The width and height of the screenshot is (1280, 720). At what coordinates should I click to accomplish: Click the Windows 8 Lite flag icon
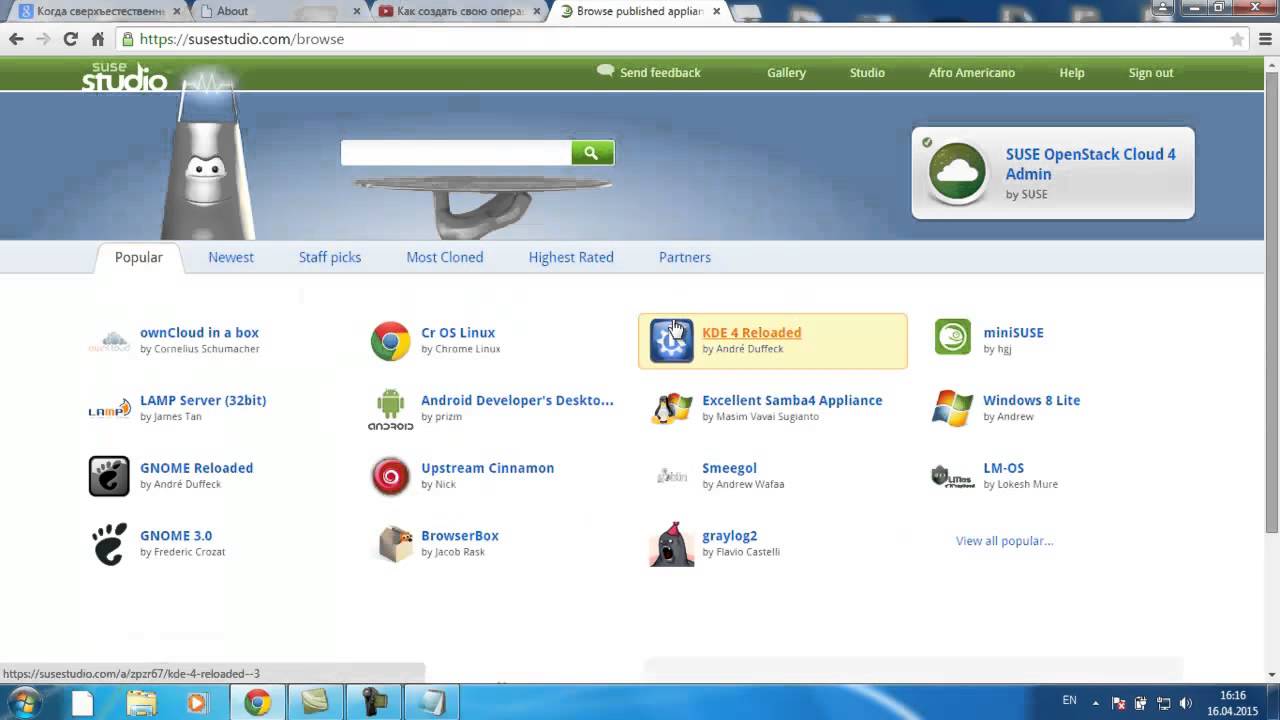click(x=952, y=408)
